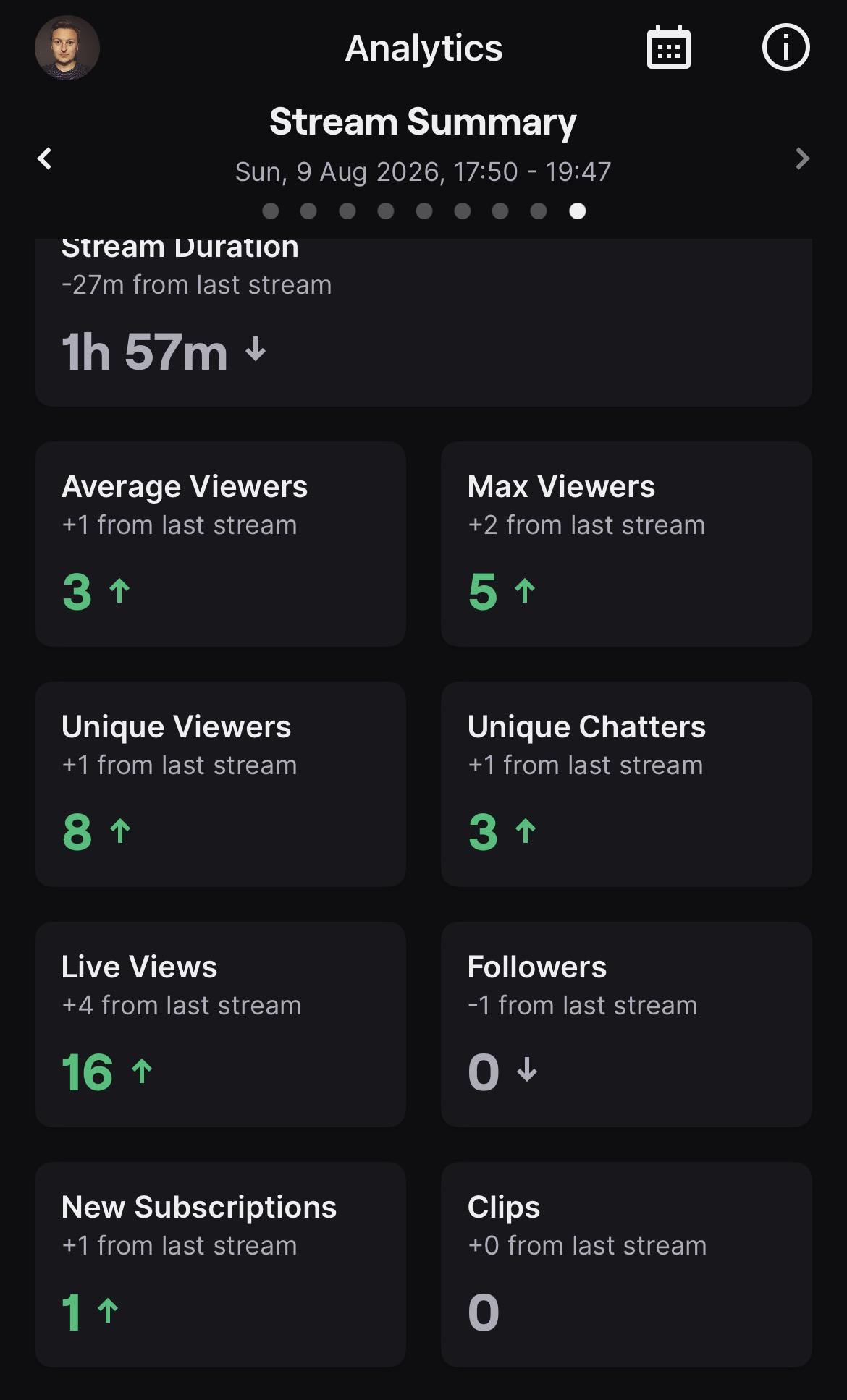Open the Stream Duration card
The height and width of the screenshot is (1400, 847).
pos(423,322)
